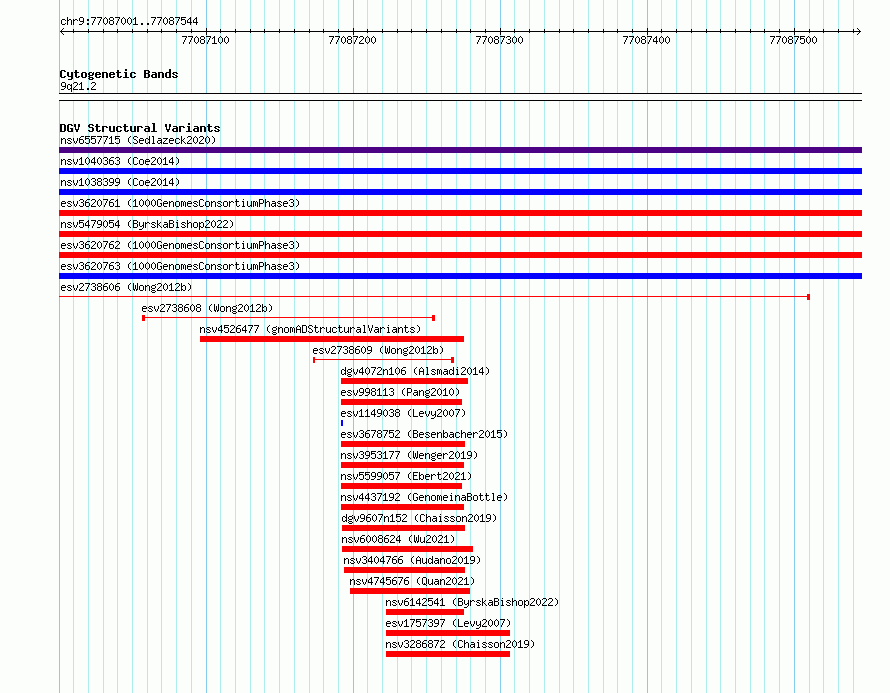890x693 pixels.
Task: Click the red bar under nsv6008624
Action: click(x=408, y=549)
